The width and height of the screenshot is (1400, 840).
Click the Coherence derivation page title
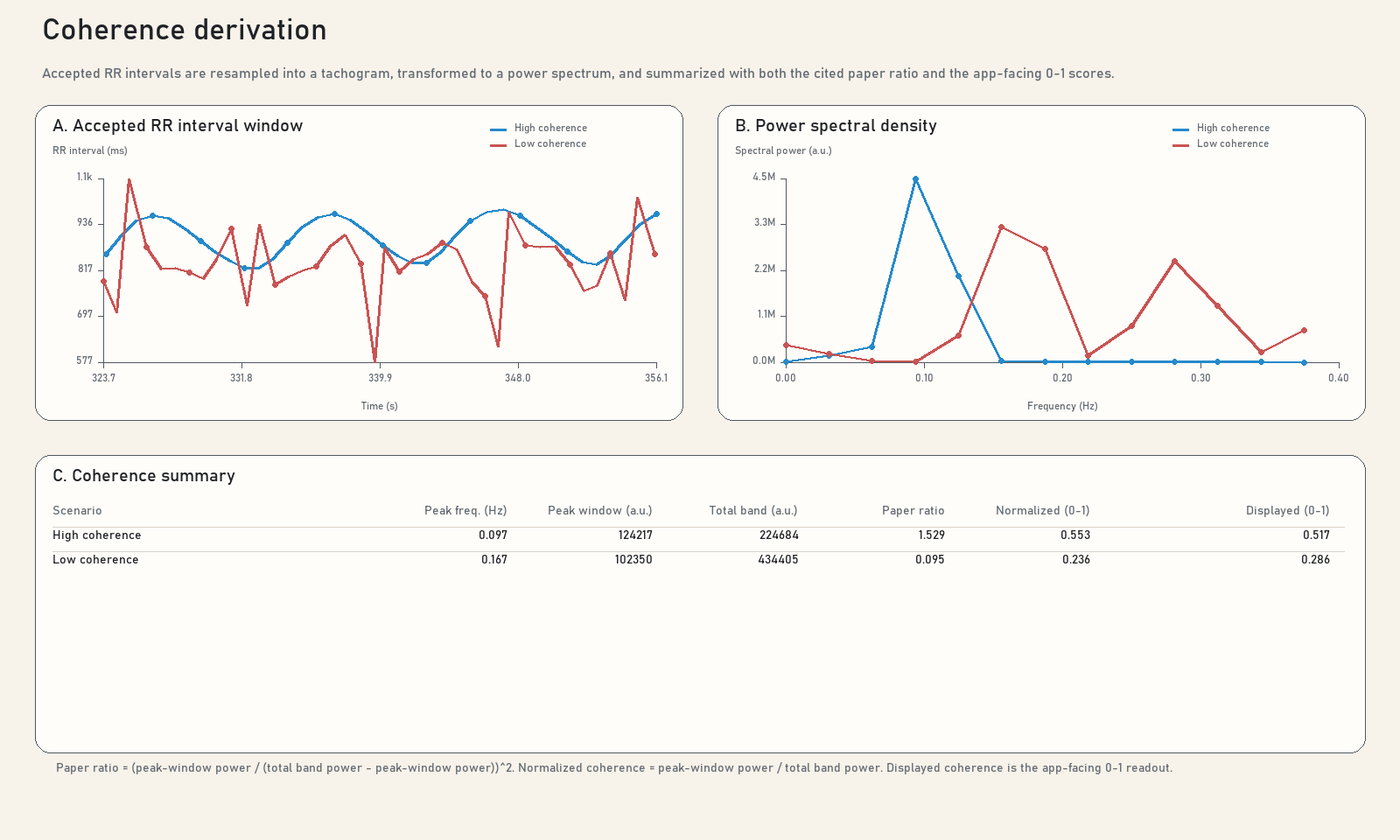click(185, 30)
